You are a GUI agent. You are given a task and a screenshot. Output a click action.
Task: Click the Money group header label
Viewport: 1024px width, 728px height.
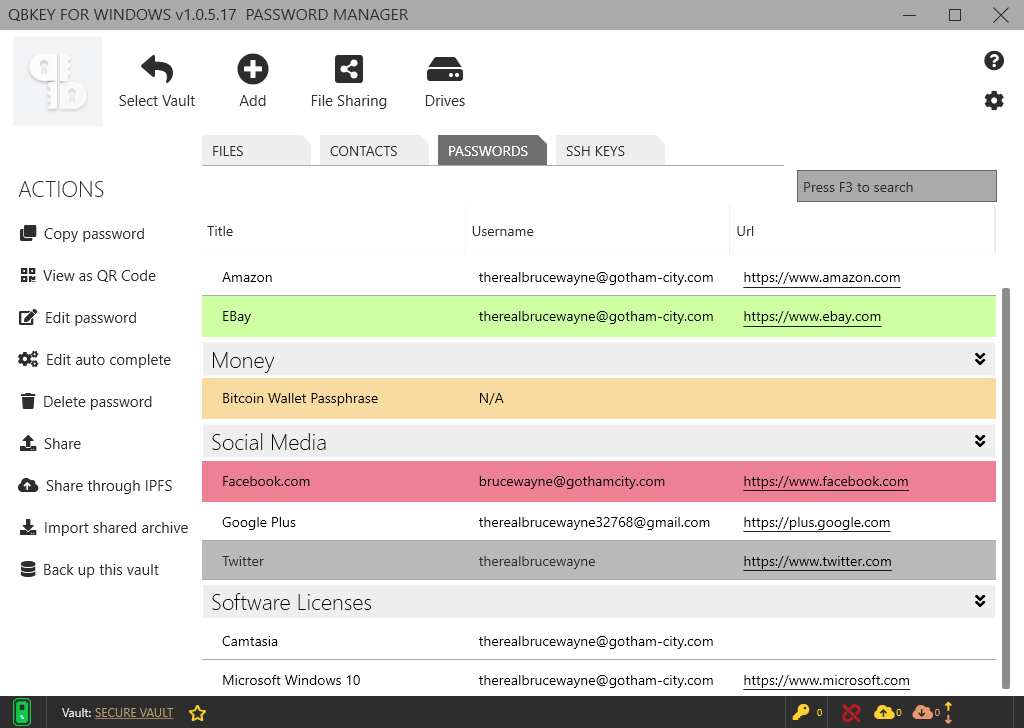(242, 360)
